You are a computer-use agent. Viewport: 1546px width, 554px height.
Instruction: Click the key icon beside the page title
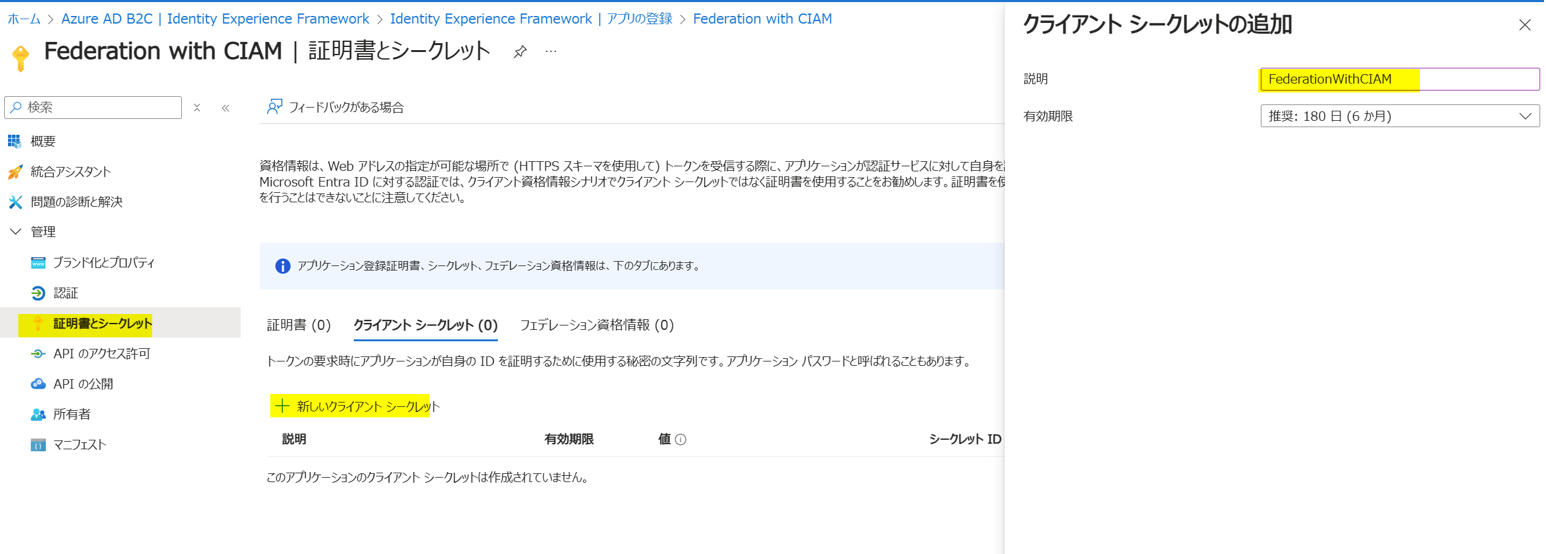(21, 57)
